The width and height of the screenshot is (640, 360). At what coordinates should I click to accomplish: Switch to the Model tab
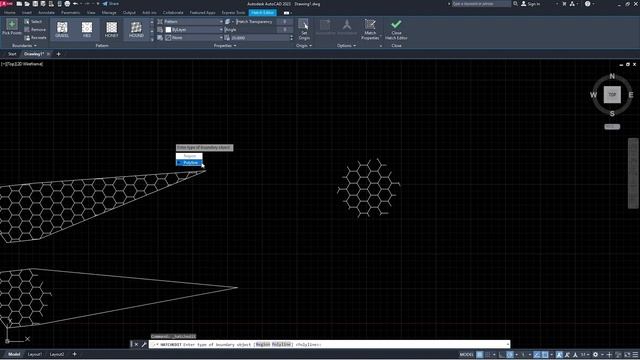pos(14,354)
